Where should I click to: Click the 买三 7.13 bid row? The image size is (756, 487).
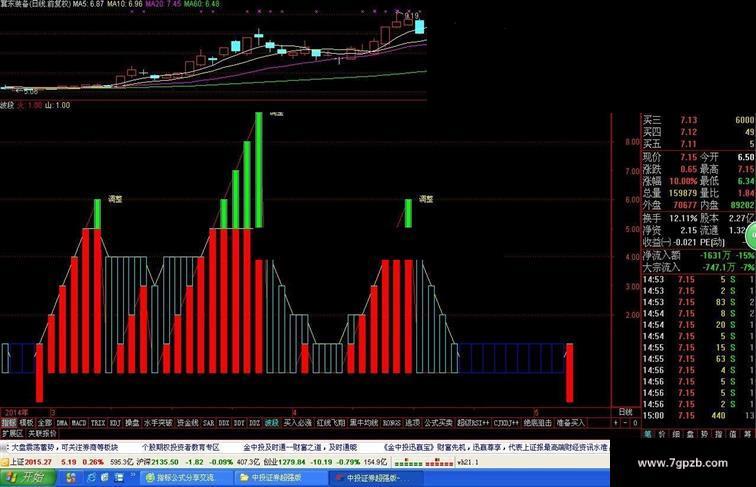pos(699,120)
